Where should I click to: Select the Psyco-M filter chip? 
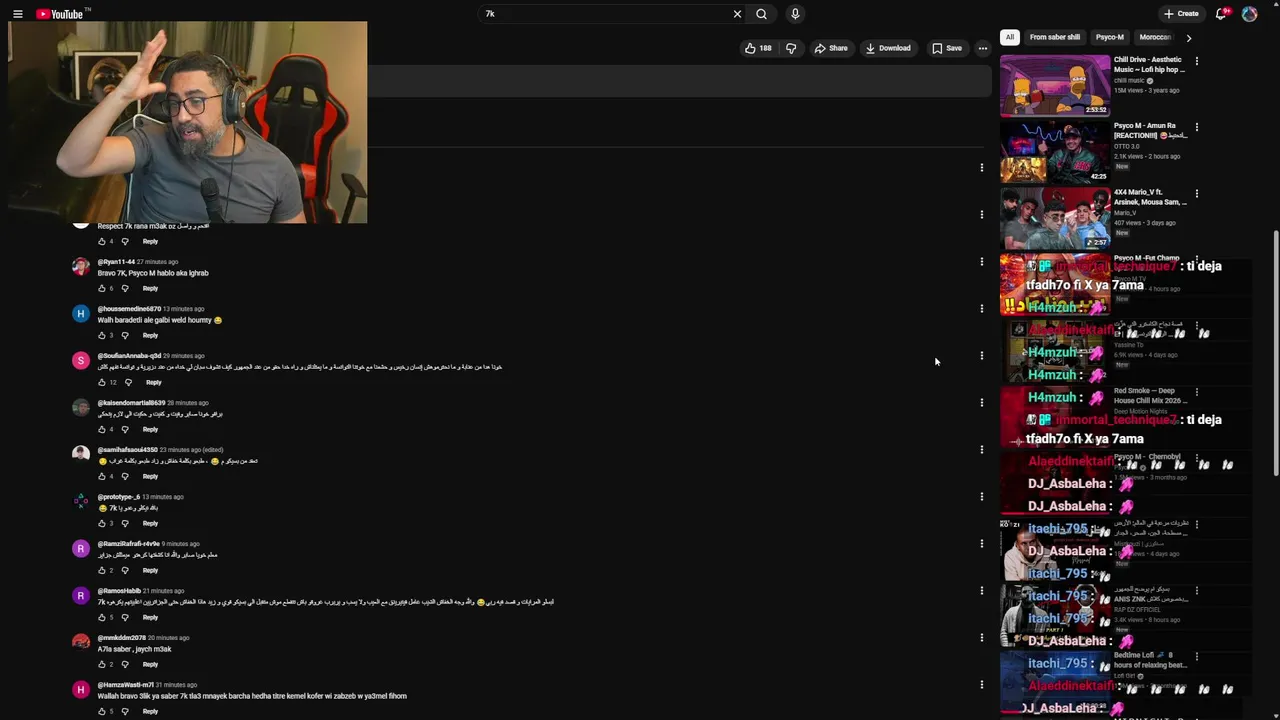1110,37
